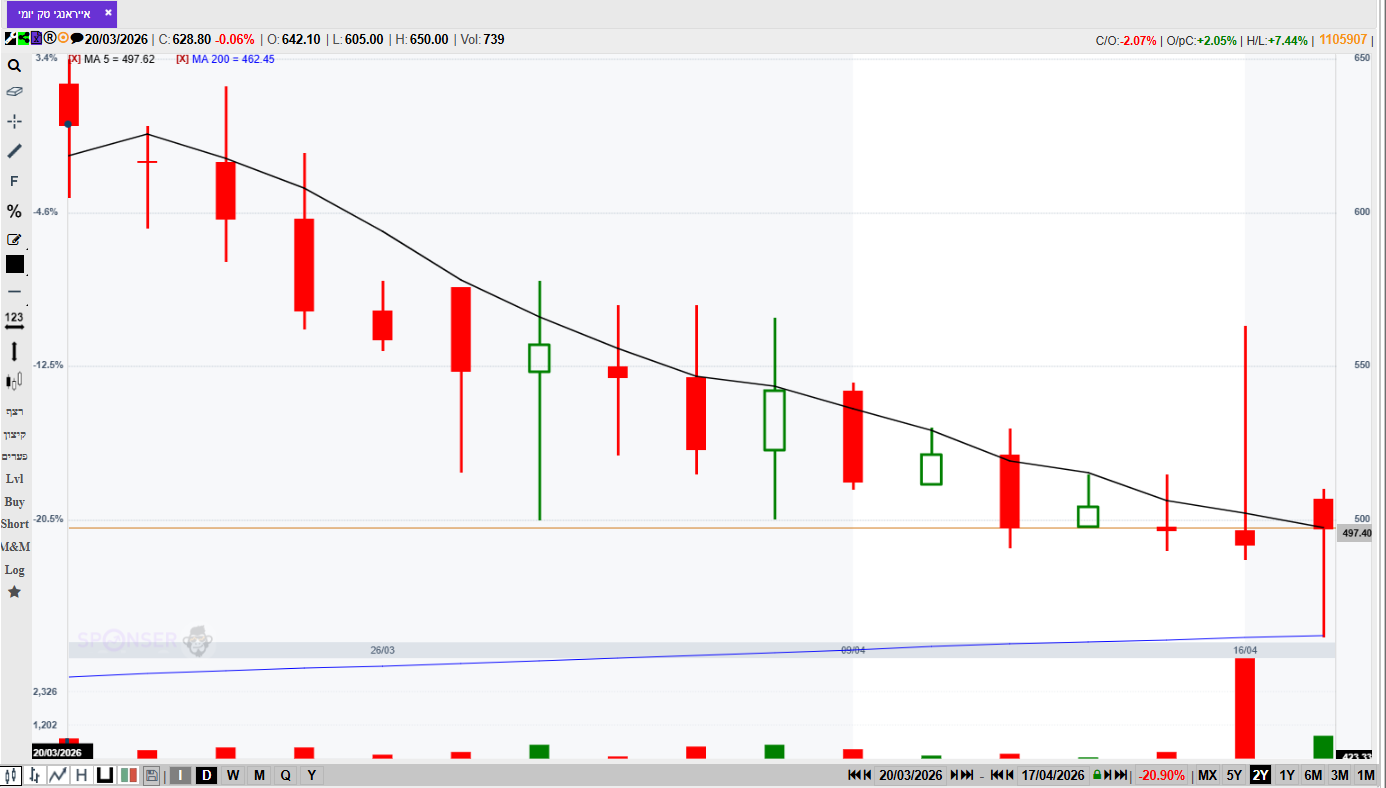Set chart range to 3M
The width and height of the screenshot is (1386, 788).
point(1340,775)
